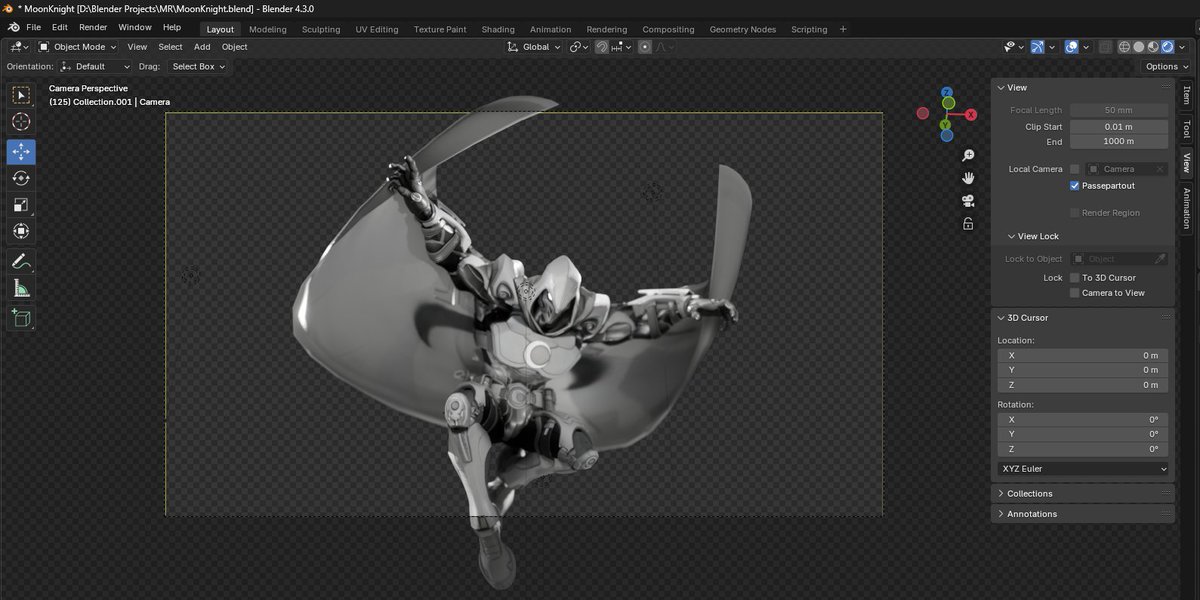This screenshot has height=600, width=1200.
Task: Open the editor type selector icon
Action: (19, 47)
